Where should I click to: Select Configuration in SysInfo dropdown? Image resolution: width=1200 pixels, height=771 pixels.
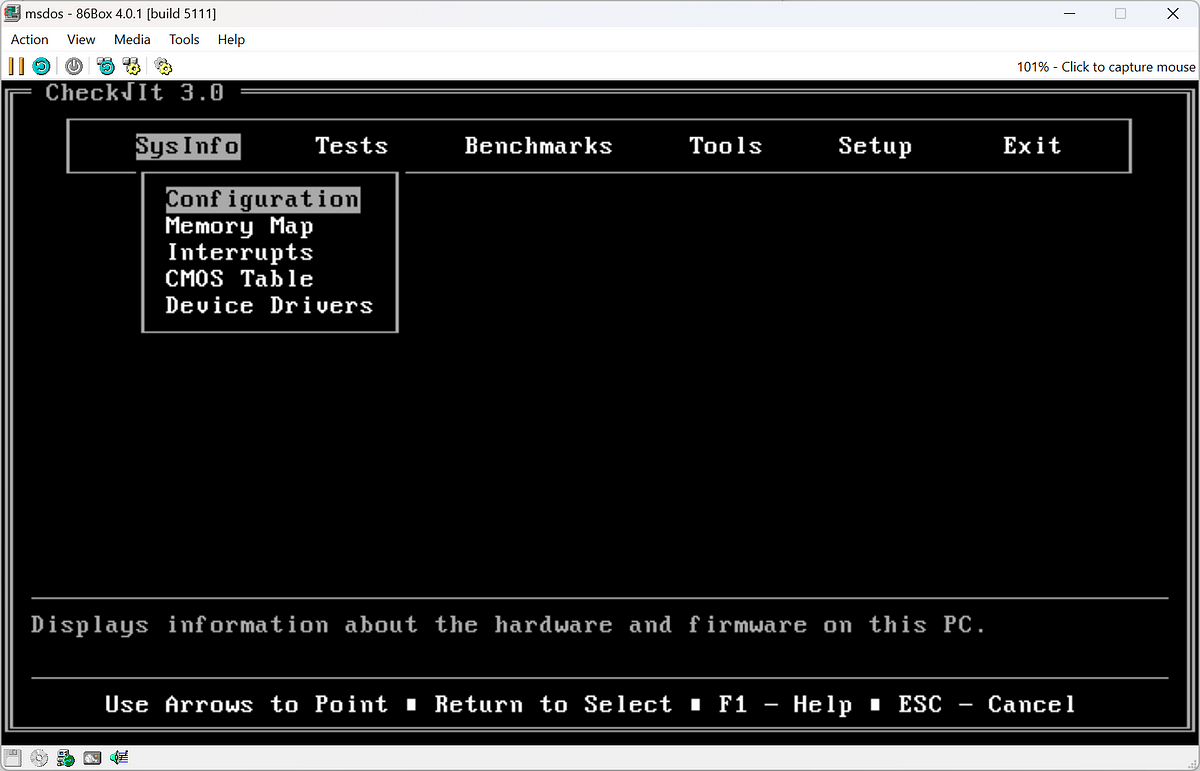[x=261, y=199]
